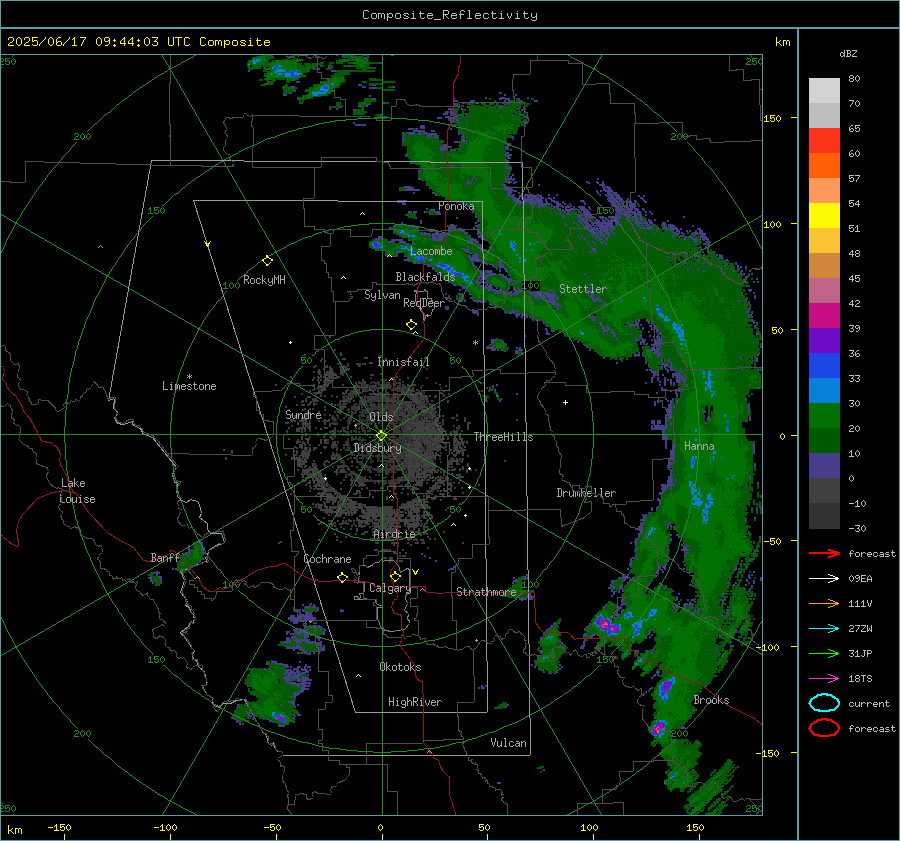The image size is (900, 841).
Task: Click the dBZ legend heading
Action: [848, 53]
